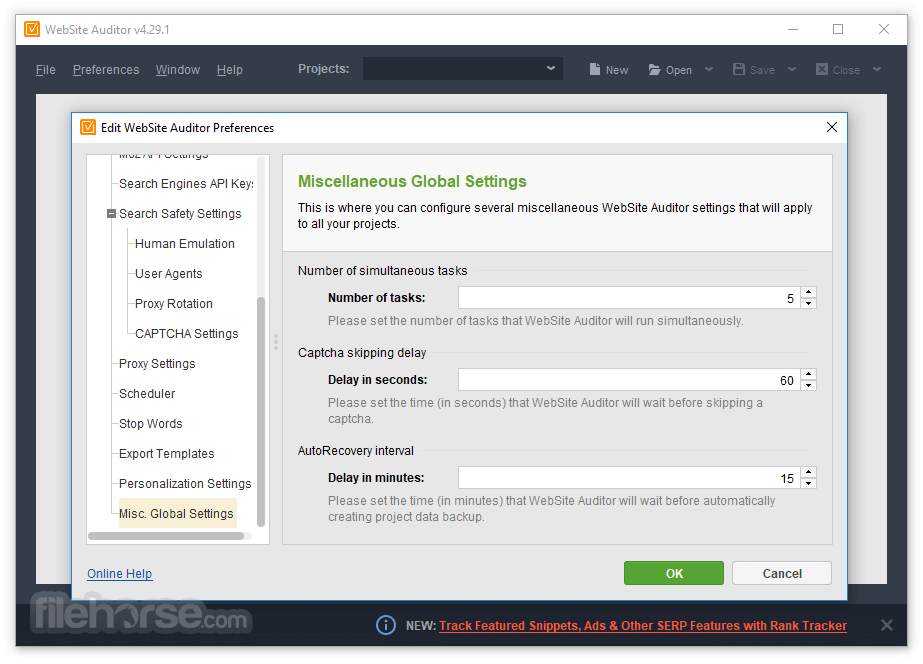This screenshot has width=923, height=664.
Task: Close the Edit Preferences dialog with its X
Action: point(832,127)
